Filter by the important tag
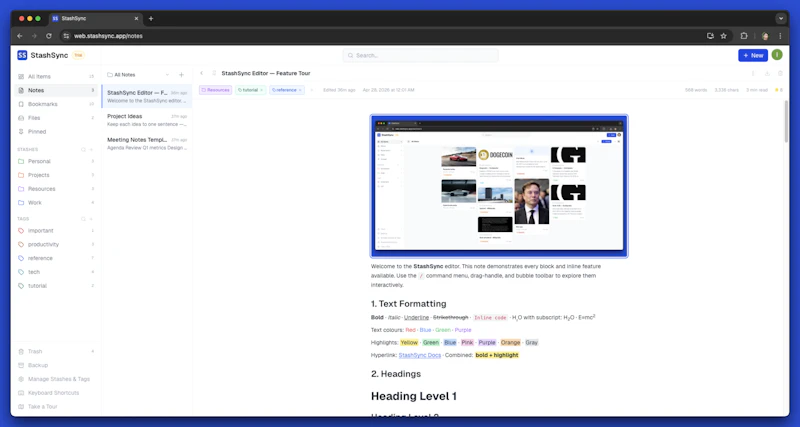 coord(56,231)
